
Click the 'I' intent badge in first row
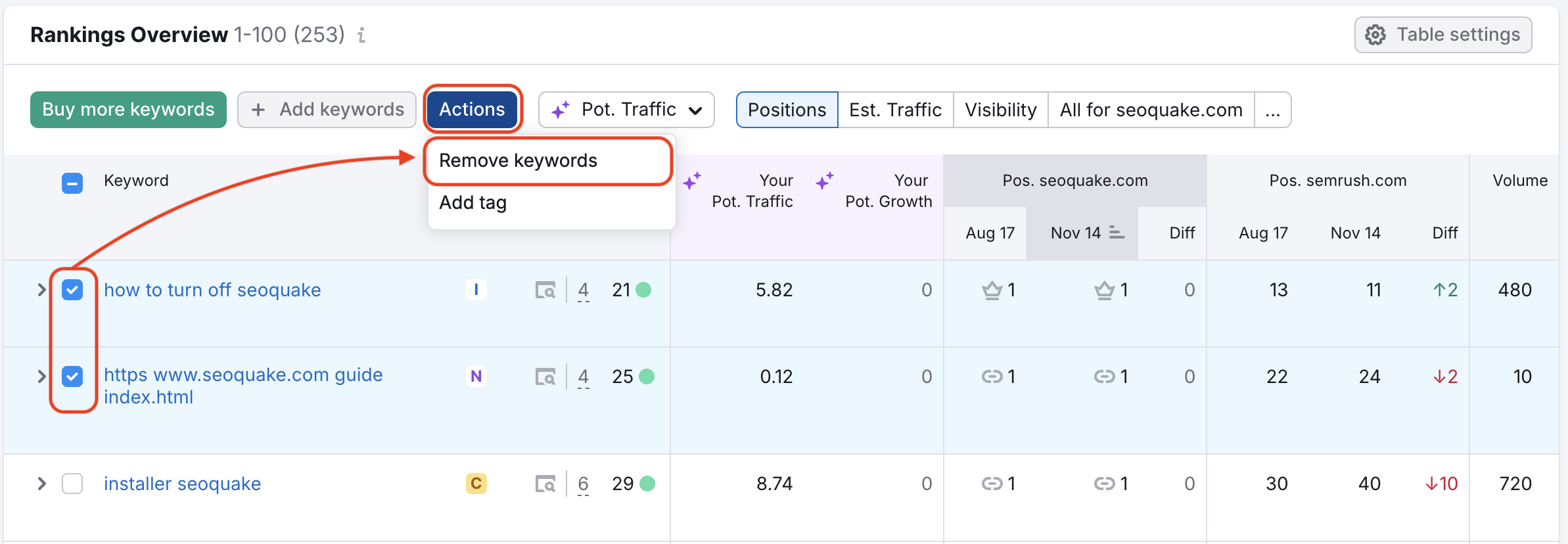(476, 290)
